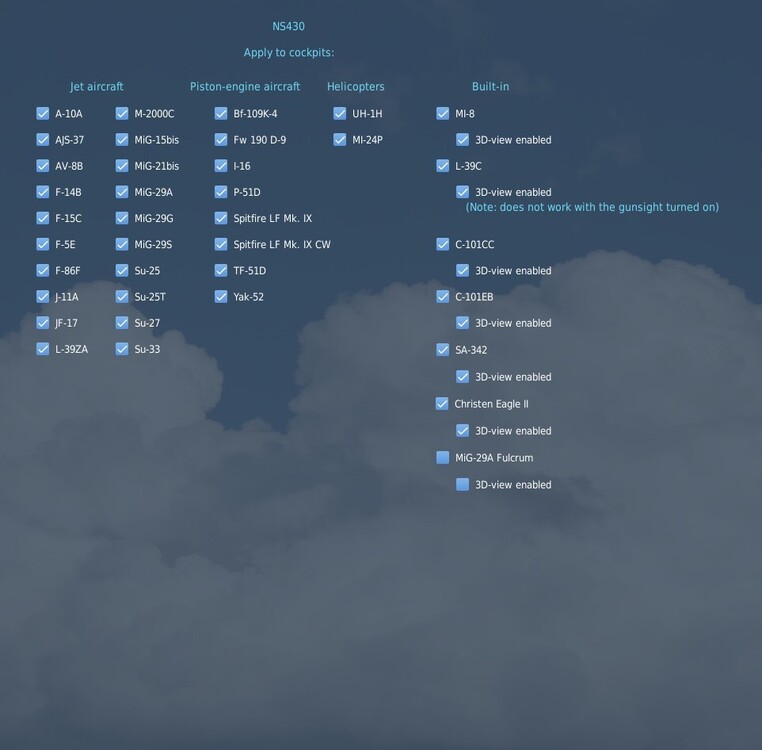Uncheck the F-14B checkbox
762x750 pixels.
(43, 192)
